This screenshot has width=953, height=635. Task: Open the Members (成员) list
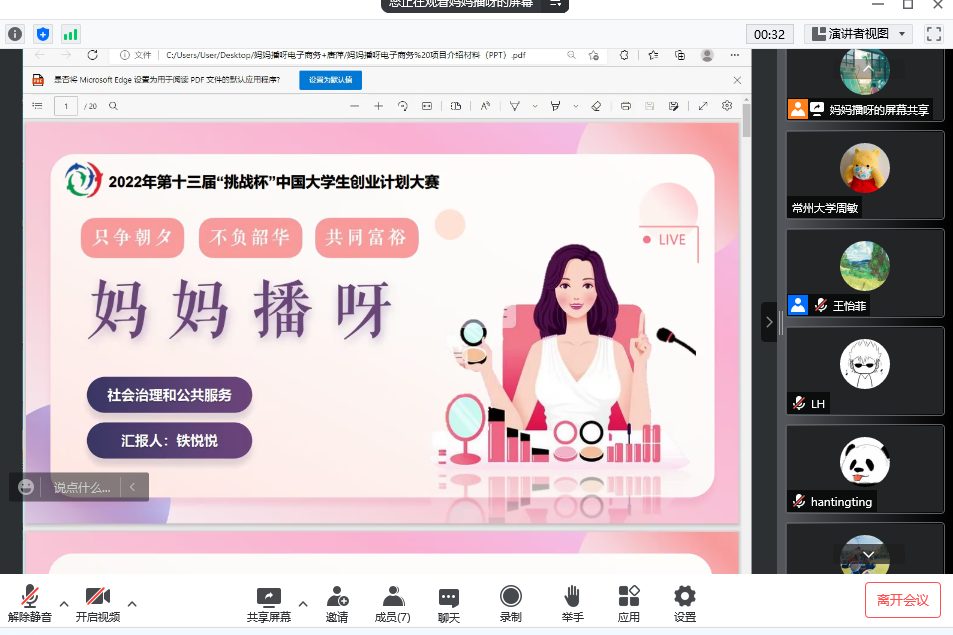coord(392,598)
